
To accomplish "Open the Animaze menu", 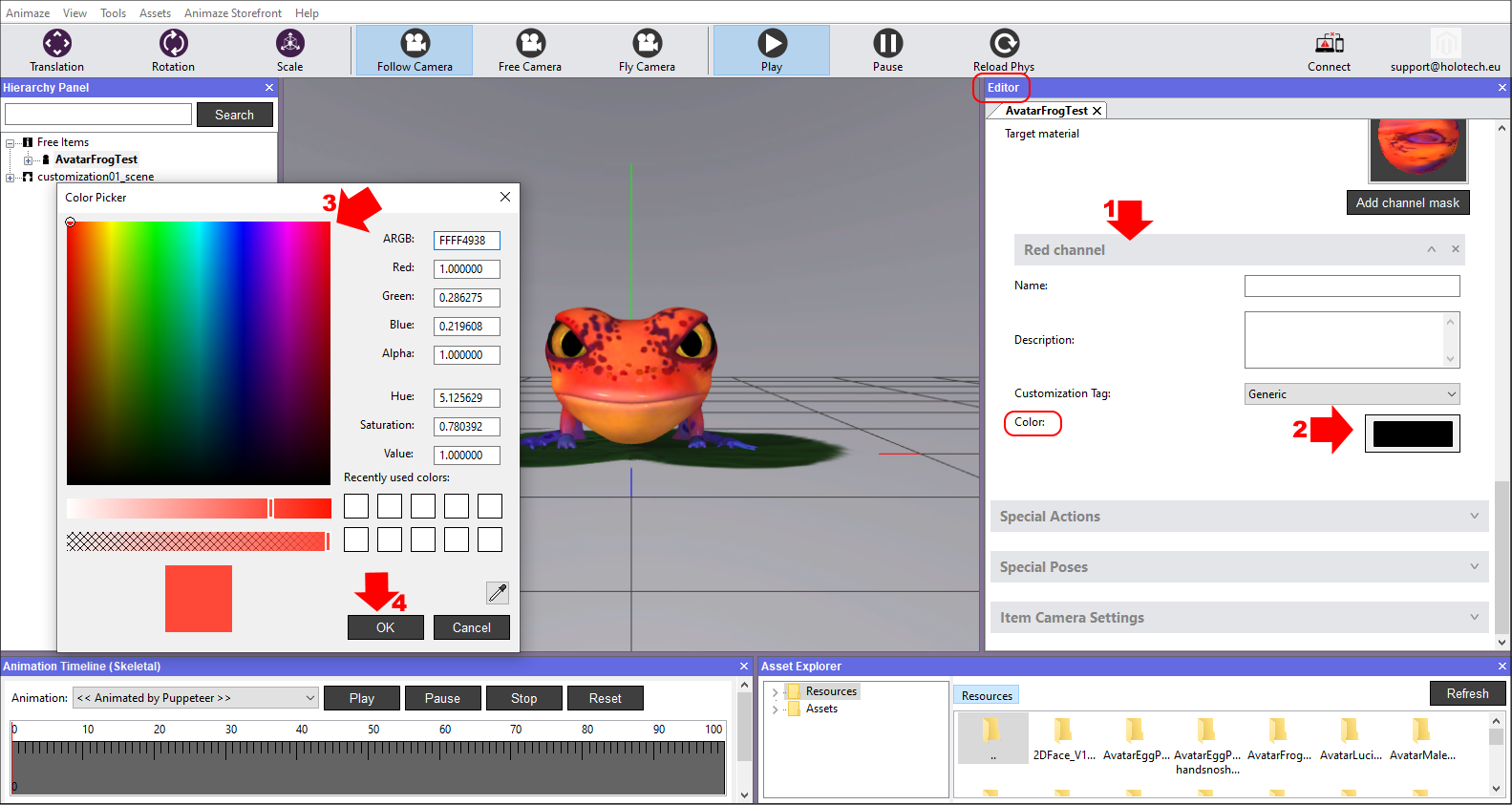I will (x=28, y=13).
